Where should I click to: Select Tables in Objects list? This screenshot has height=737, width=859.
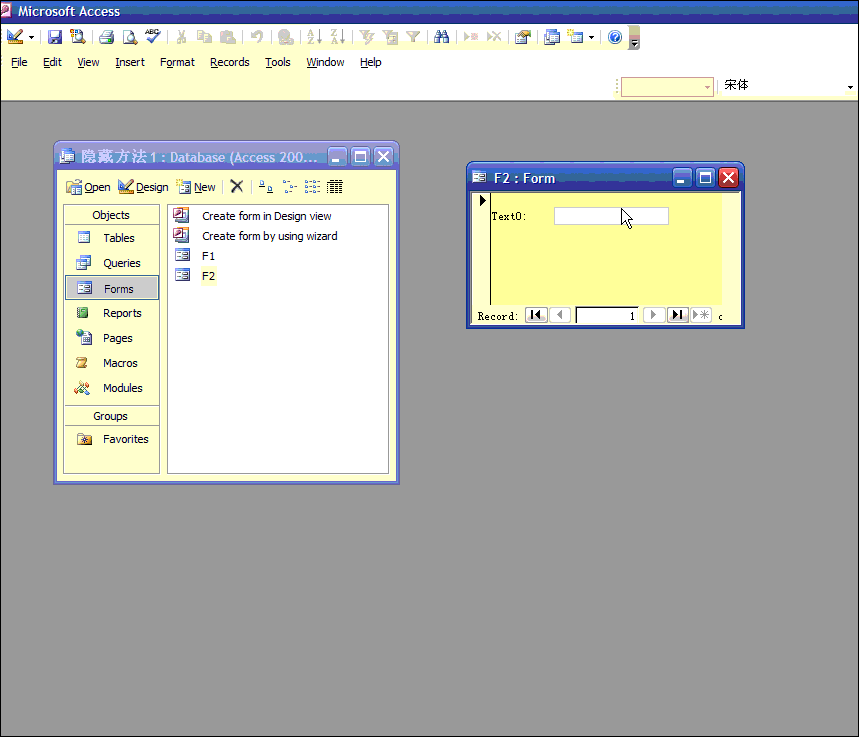pyautogui.click(x=111, y=238)
